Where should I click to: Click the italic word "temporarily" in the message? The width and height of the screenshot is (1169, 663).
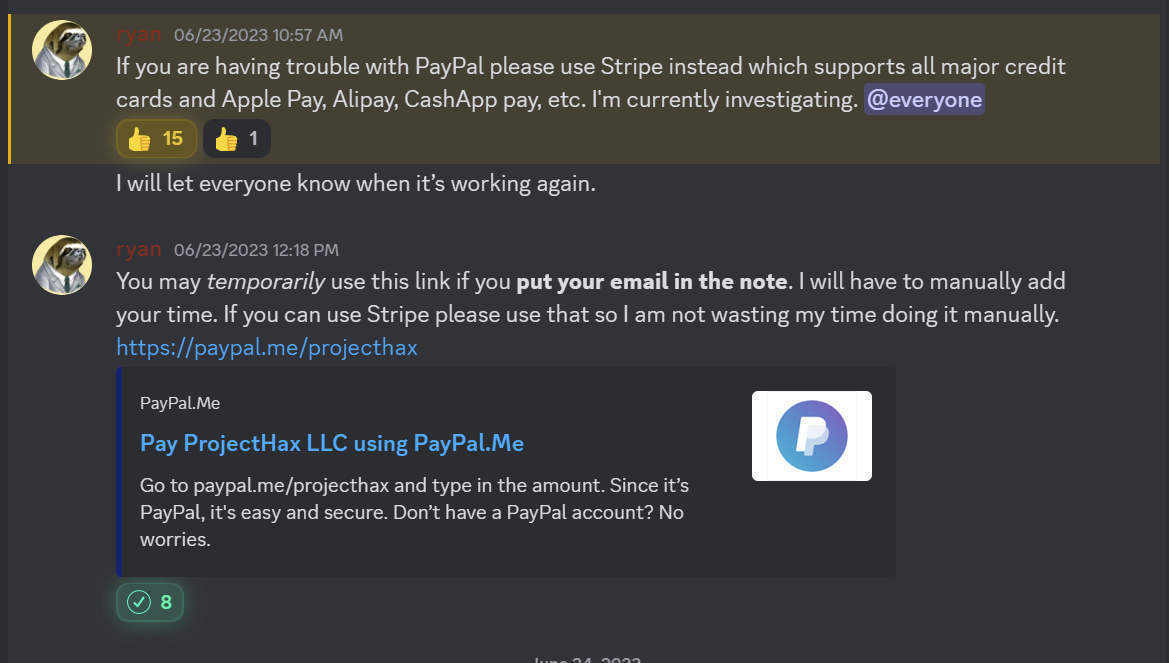point(265,282)
